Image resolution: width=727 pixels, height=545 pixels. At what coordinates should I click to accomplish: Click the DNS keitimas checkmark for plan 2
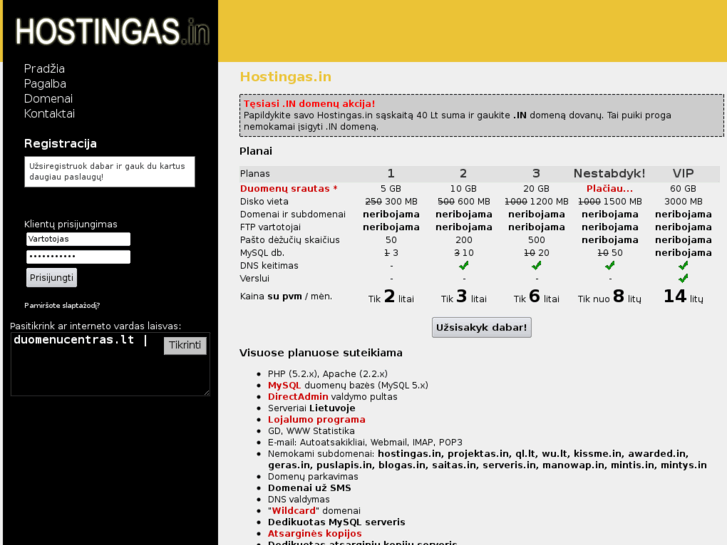coord(463,265)
